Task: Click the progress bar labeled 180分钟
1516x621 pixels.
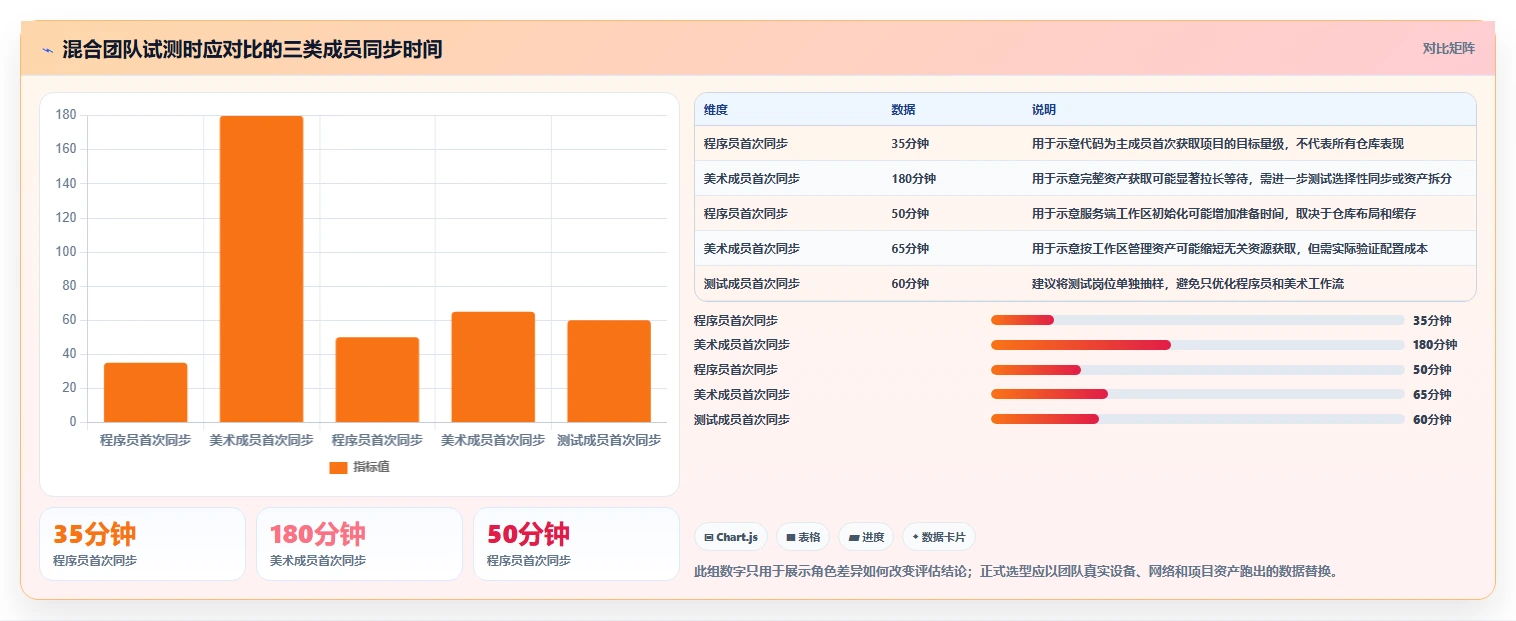Action: click(x=1198, y=345)
